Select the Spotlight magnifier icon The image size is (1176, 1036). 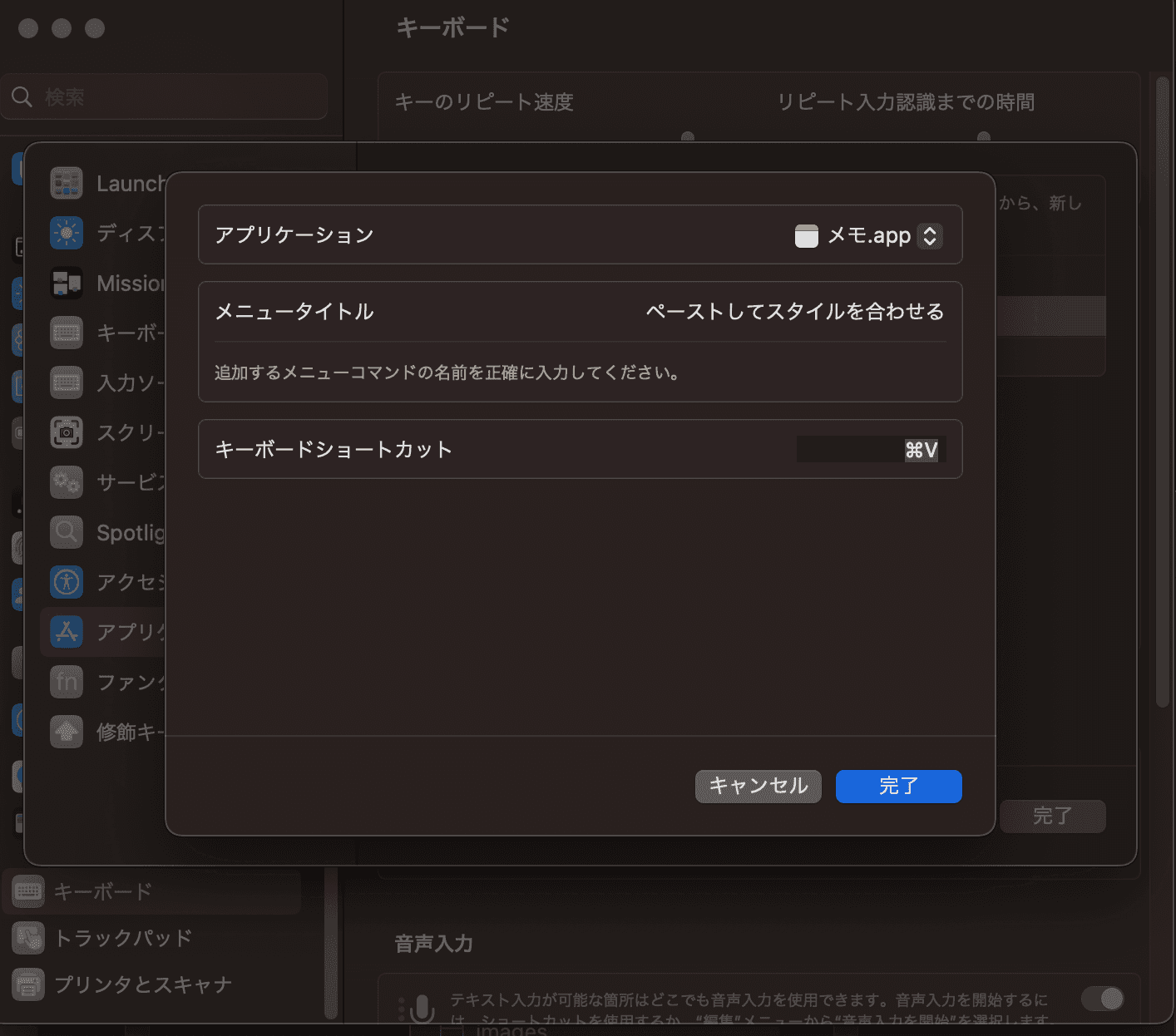click(67, 532)
